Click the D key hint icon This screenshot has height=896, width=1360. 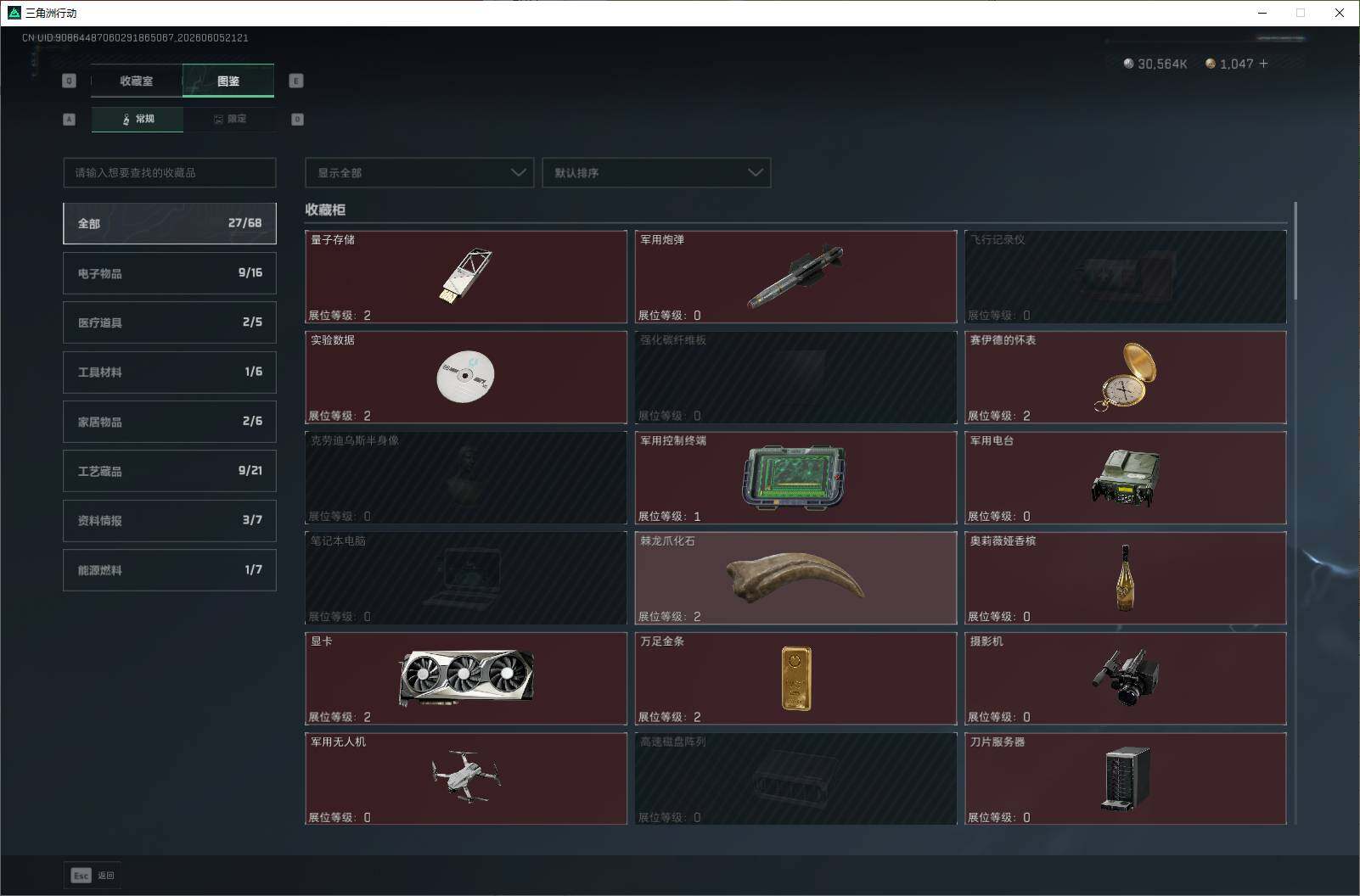click(297, 119)
